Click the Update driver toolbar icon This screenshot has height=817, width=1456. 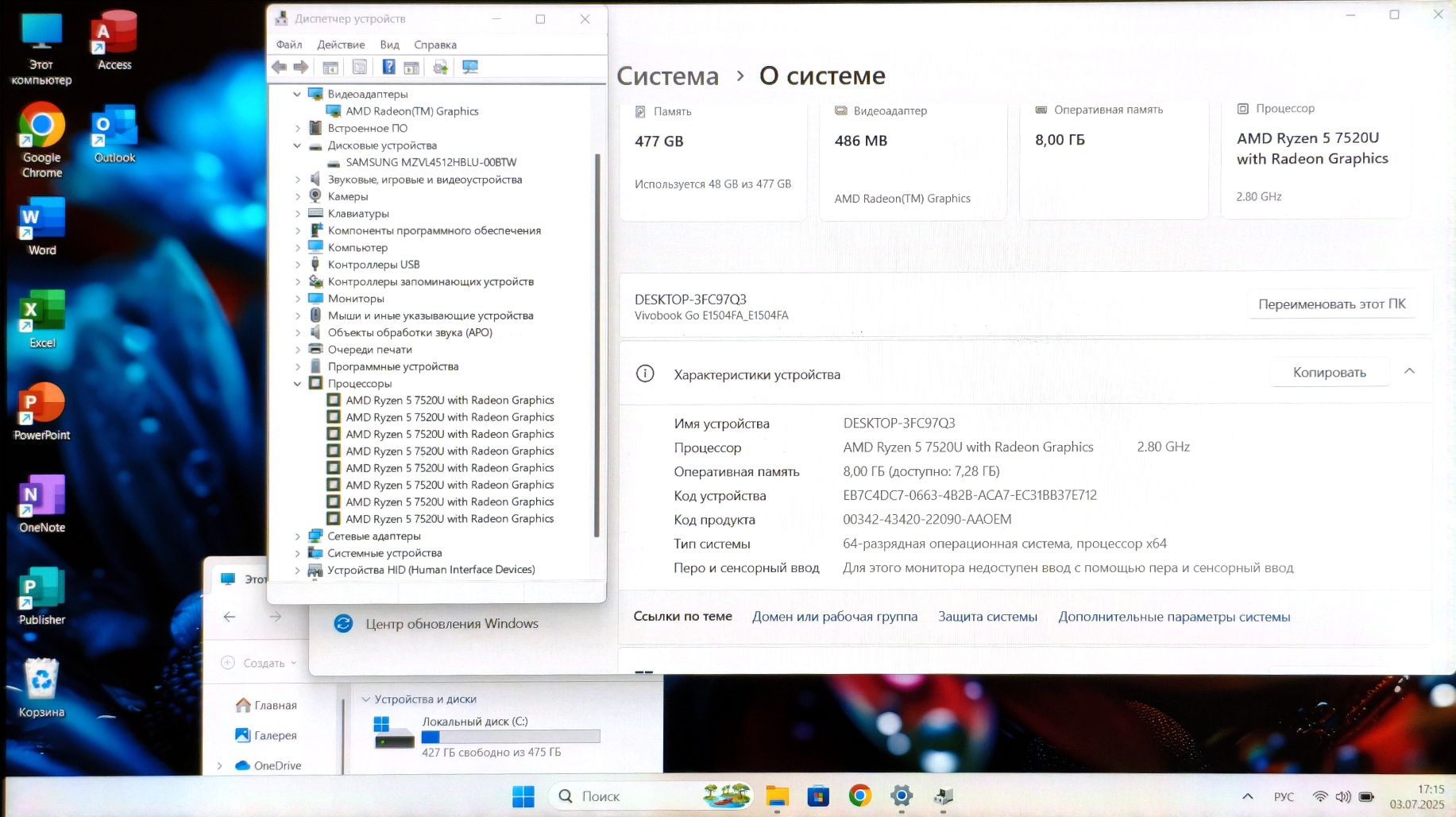440,68
